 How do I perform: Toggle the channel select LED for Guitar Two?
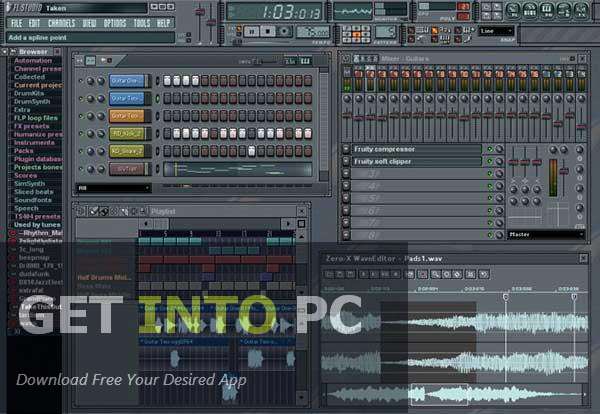pos(157,99)
